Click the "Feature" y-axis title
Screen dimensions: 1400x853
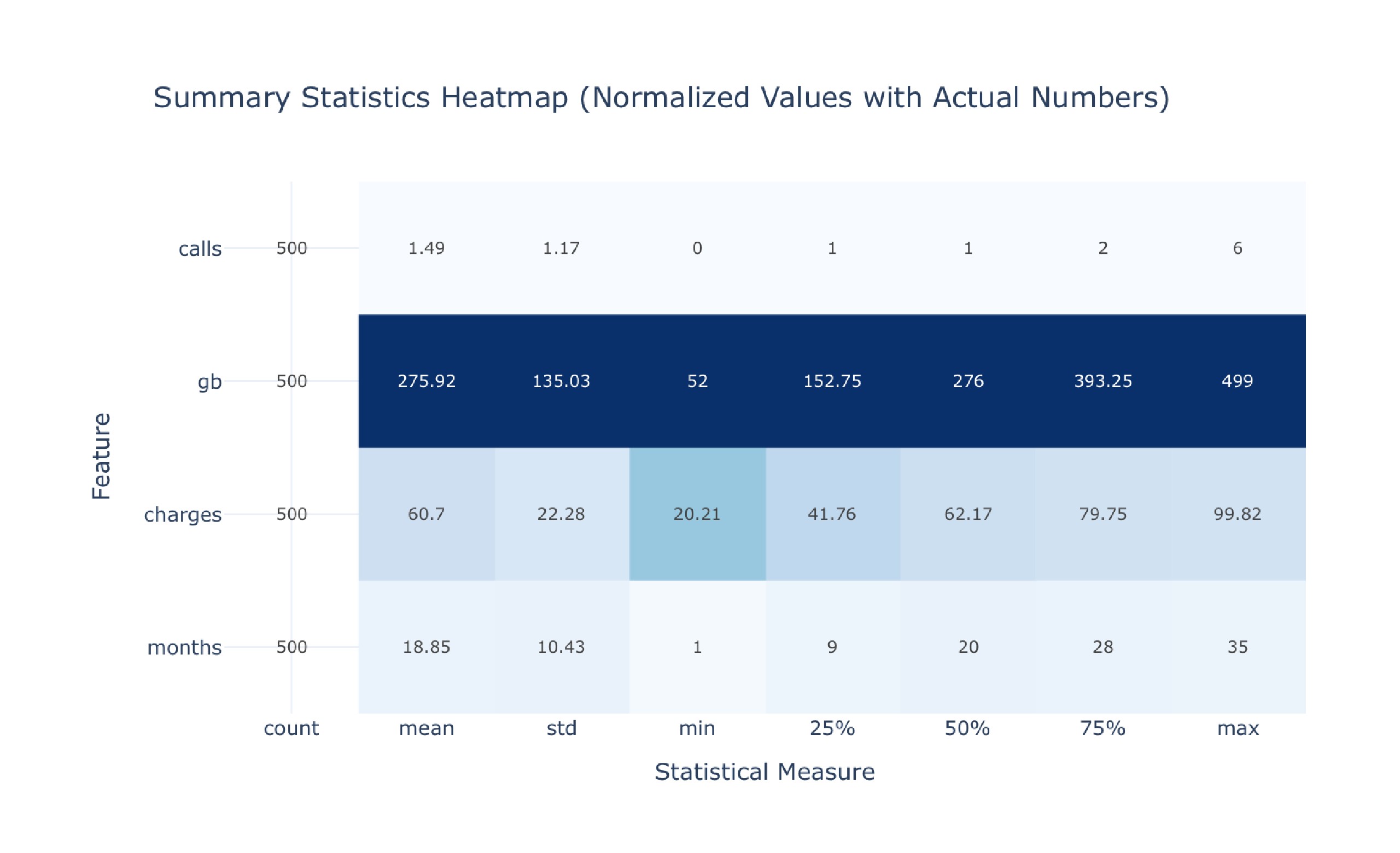(x=101, y=456)
